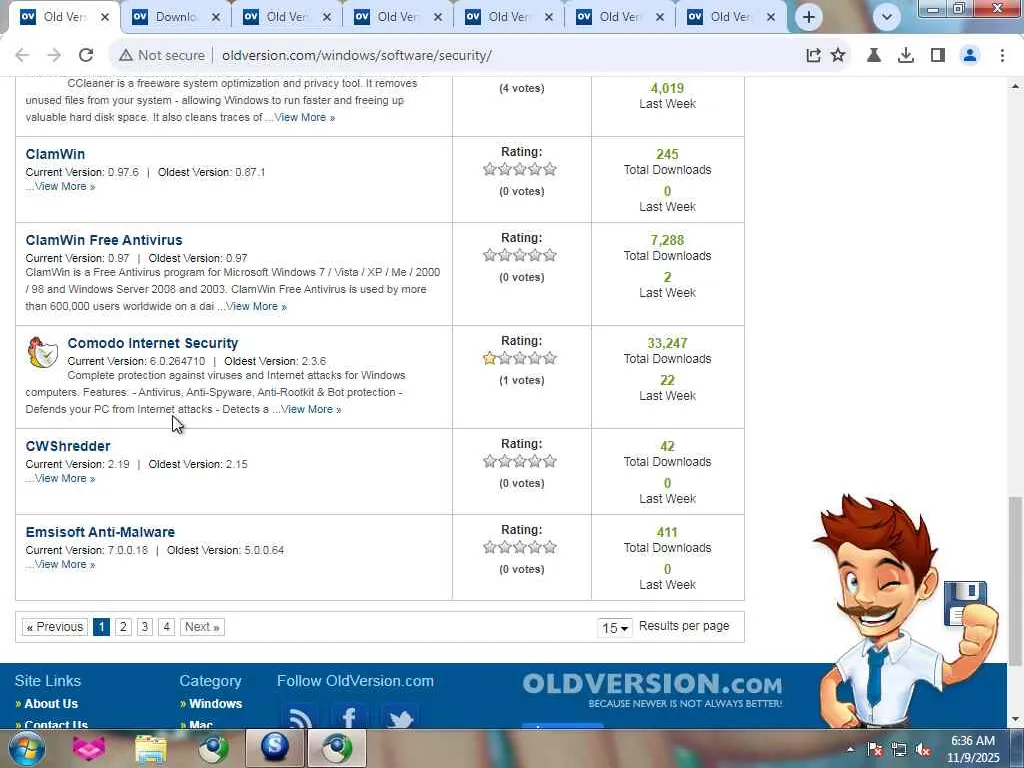Open the Chrome three-dot menu
The width and height of the screenshot is (1024, 768).
tap(1002, 56)
